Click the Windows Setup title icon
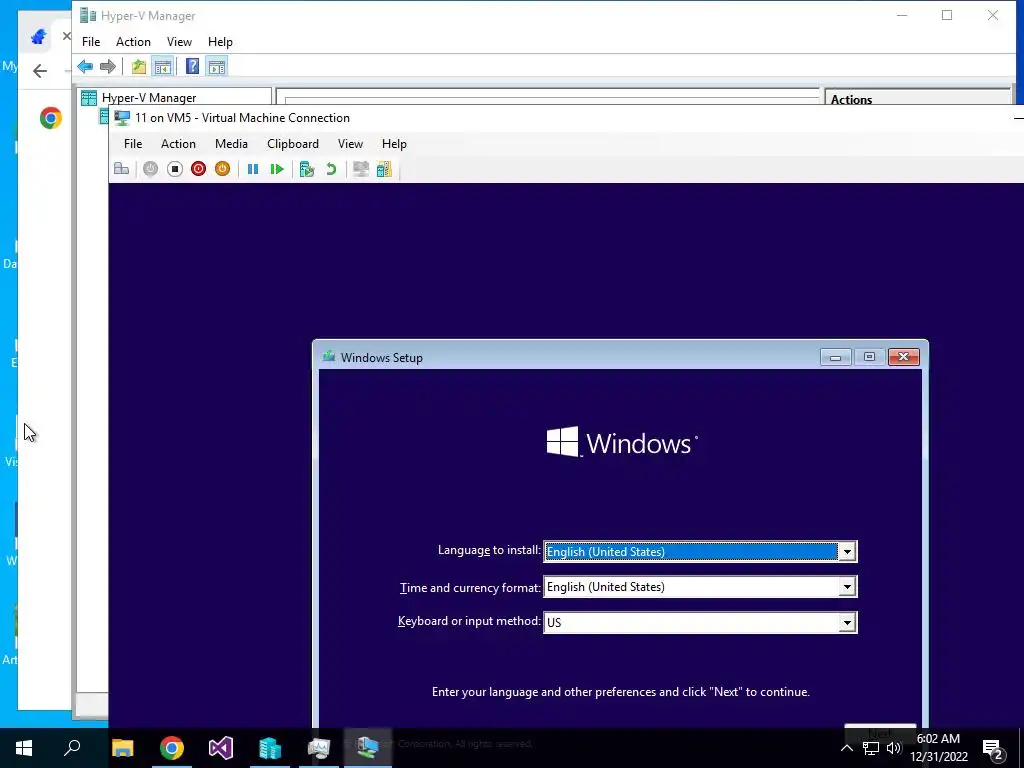Viewport: 1024px width, 768px height. 328,357
